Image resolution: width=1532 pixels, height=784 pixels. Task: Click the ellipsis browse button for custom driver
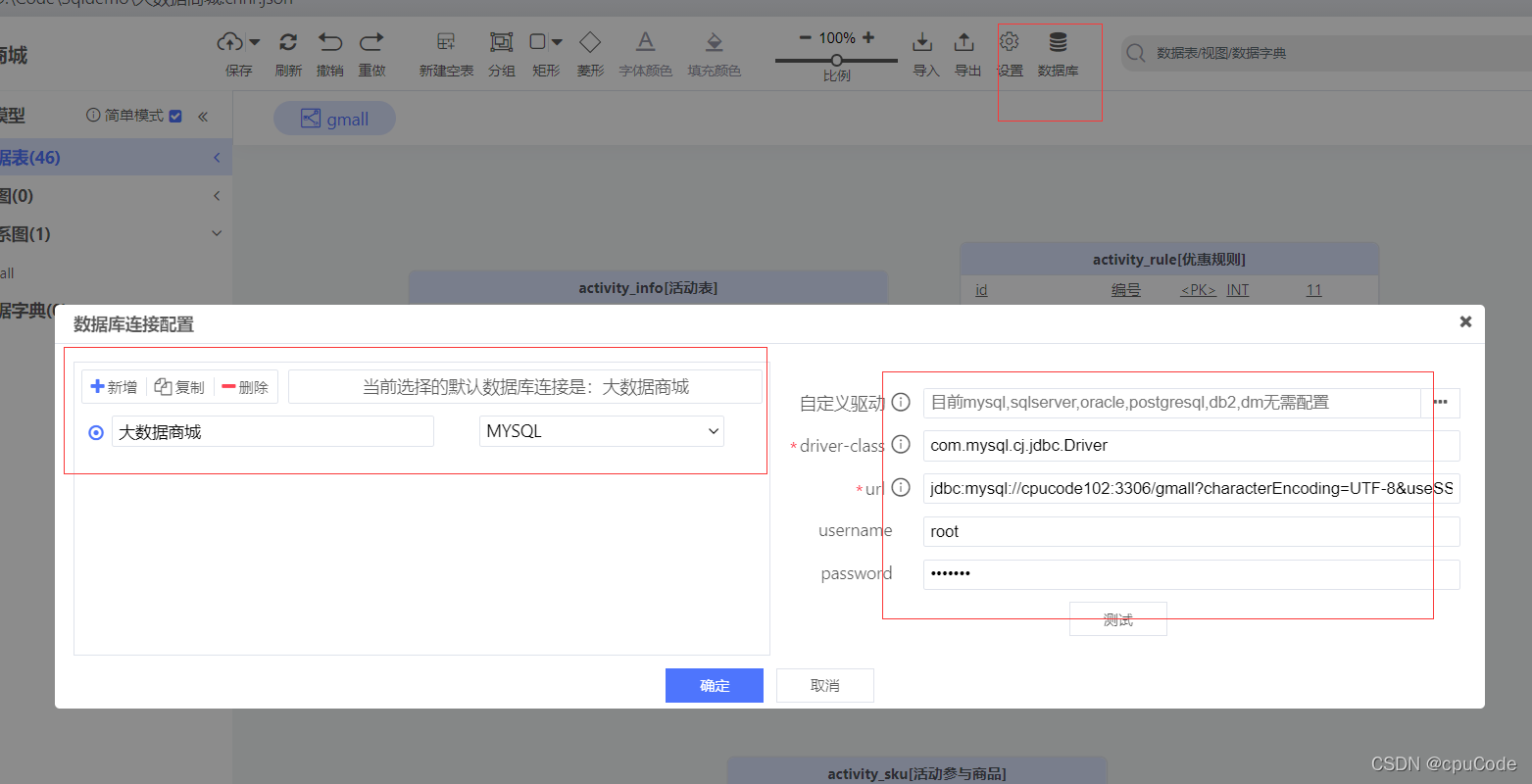1440,403
